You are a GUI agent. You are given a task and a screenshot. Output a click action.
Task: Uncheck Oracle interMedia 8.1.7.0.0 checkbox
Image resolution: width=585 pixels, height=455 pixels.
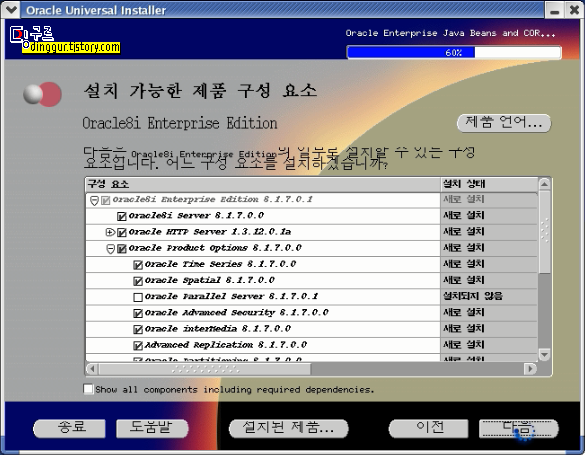pyautogui.click(x=138, y=330)
